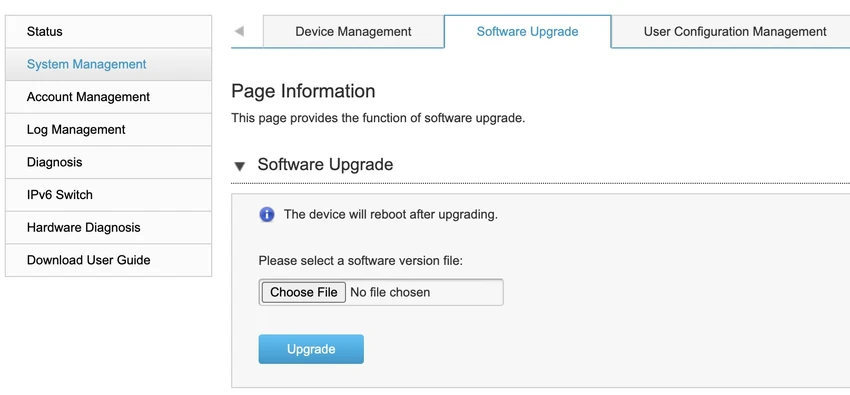Click the Page Information heading
Viewport: 850px width, 395px height.
303,91
